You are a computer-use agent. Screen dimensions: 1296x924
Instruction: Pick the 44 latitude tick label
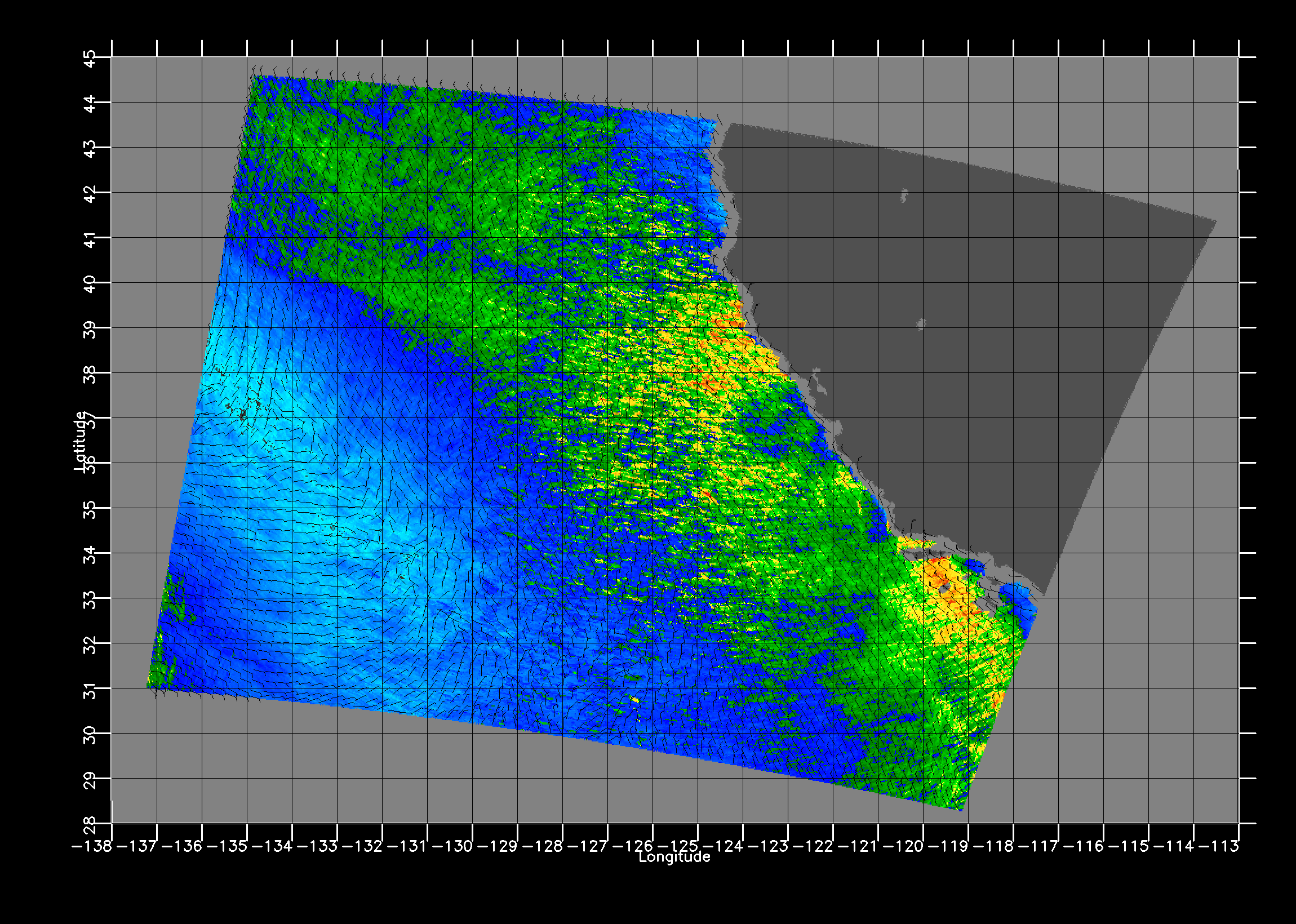90,104
